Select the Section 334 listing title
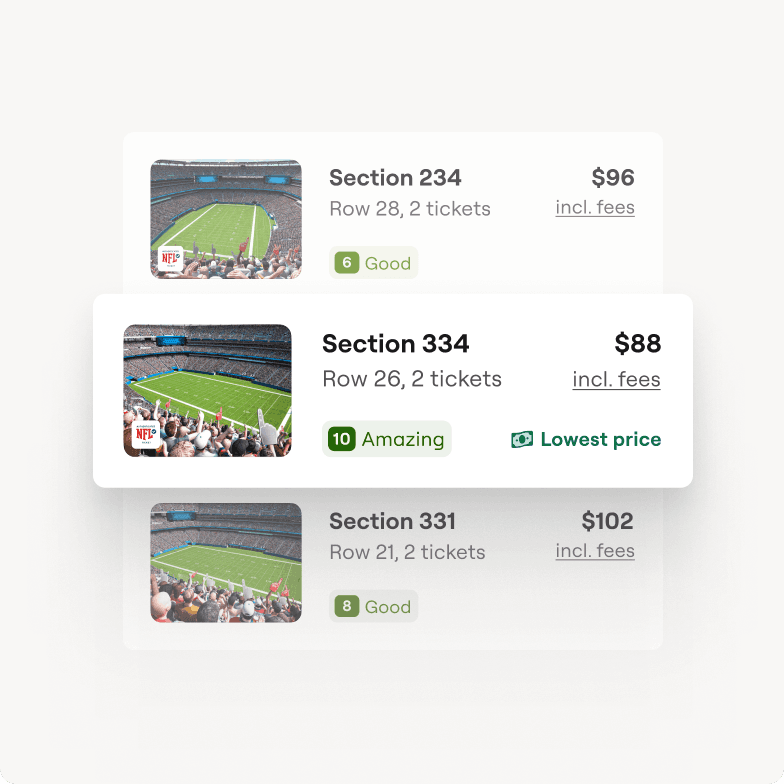 point(395,344)
